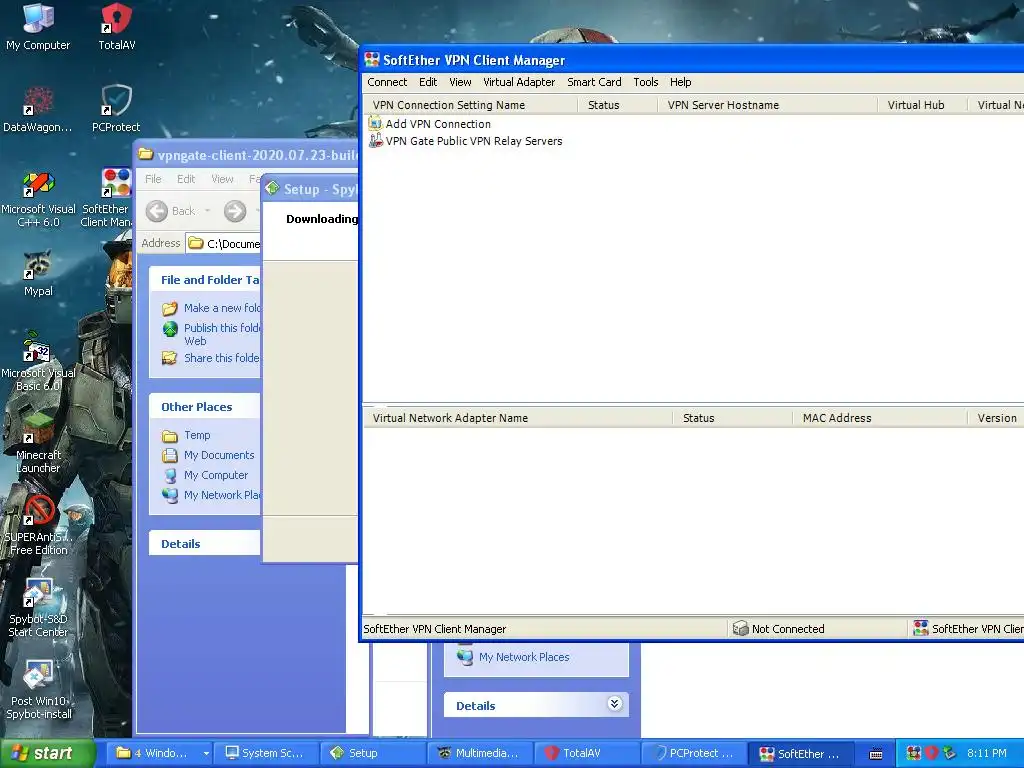This screenshot has width=1024, height=768.
Task: Open PCProtect desktop shortcut
Action: 116,108
